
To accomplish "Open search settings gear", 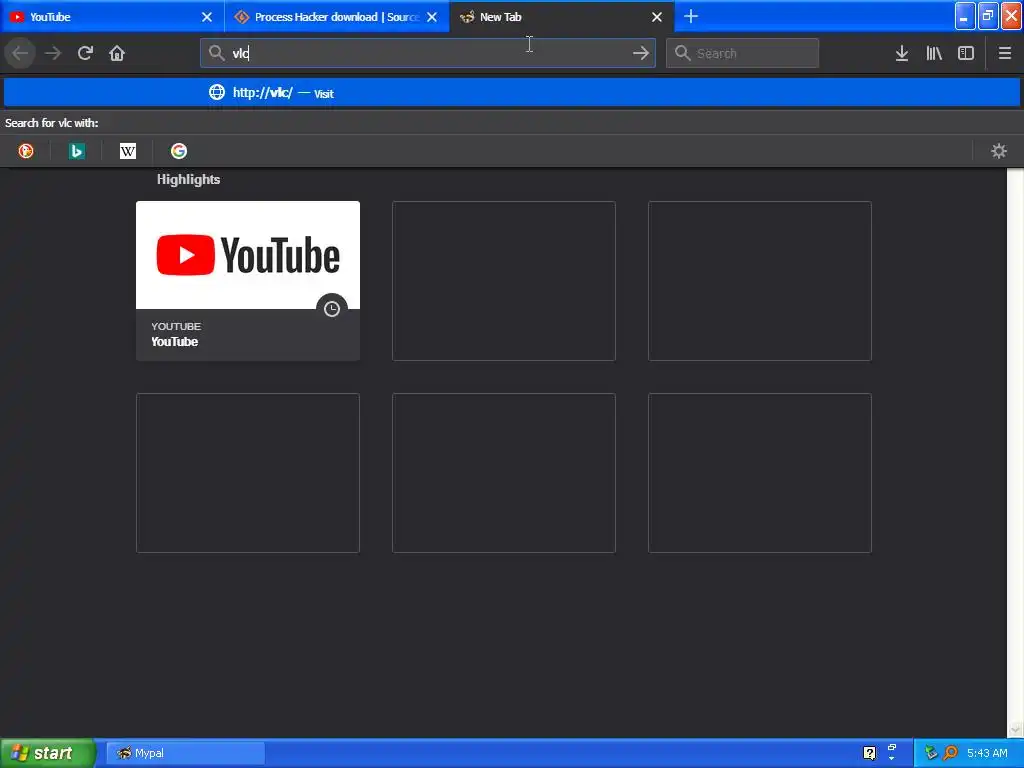I will pos(999,151).
